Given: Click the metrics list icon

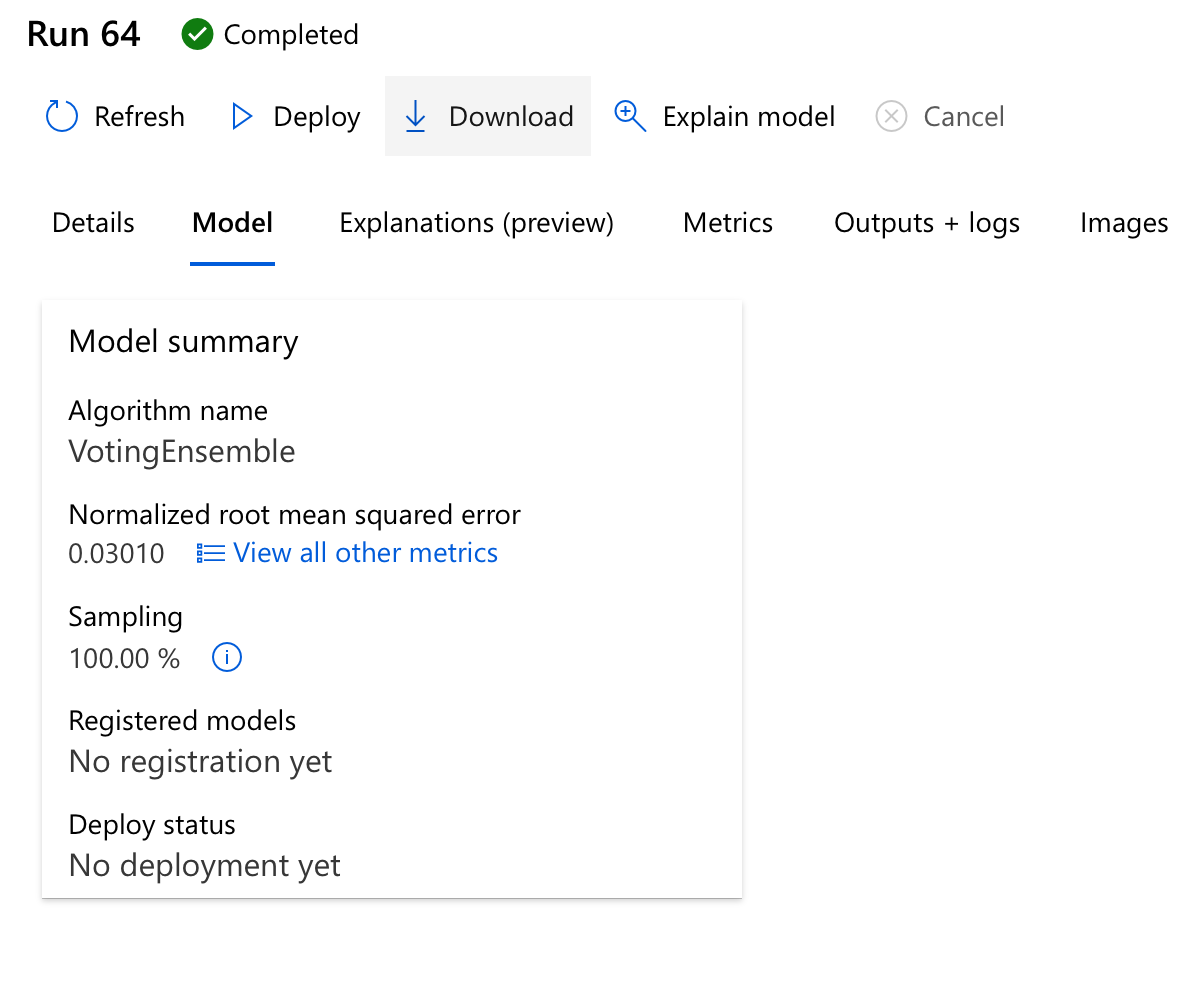Looking at the screenshot, I should pyautogui.click(x=211, y=553).
